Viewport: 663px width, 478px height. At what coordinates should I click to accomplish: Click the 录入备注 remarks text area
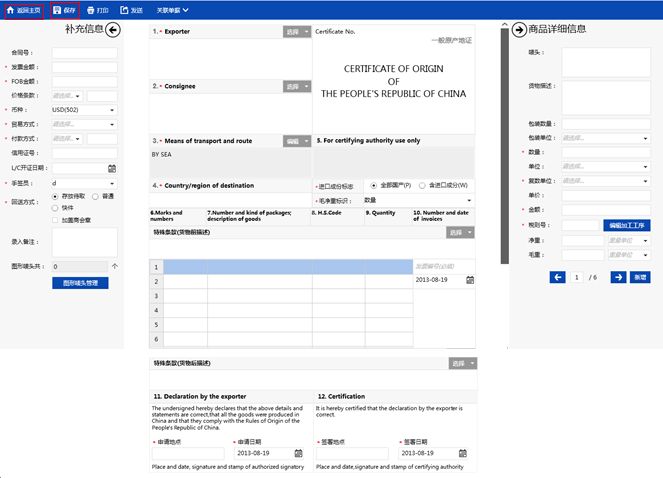tap(85, 242)
